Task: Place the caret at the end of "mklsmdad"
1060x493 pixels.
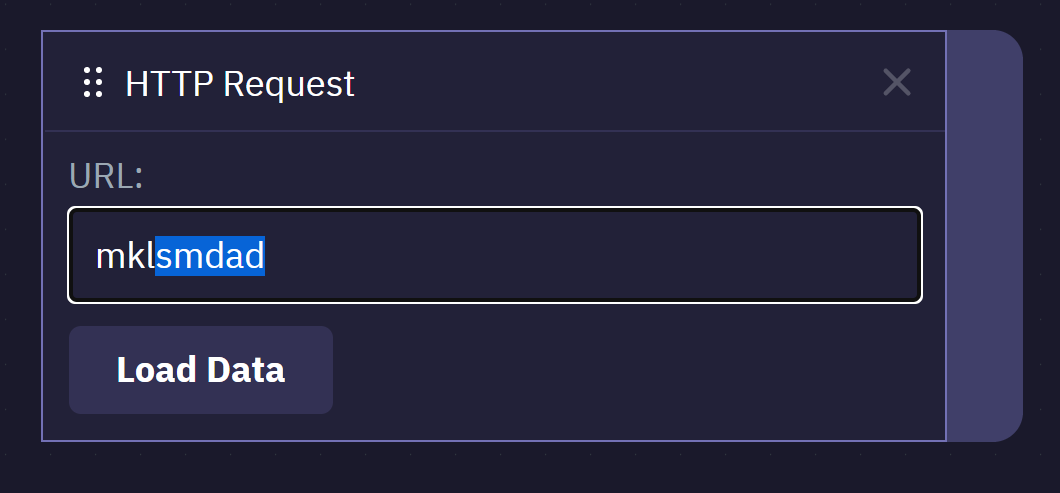Action: (x=265, y=256)
